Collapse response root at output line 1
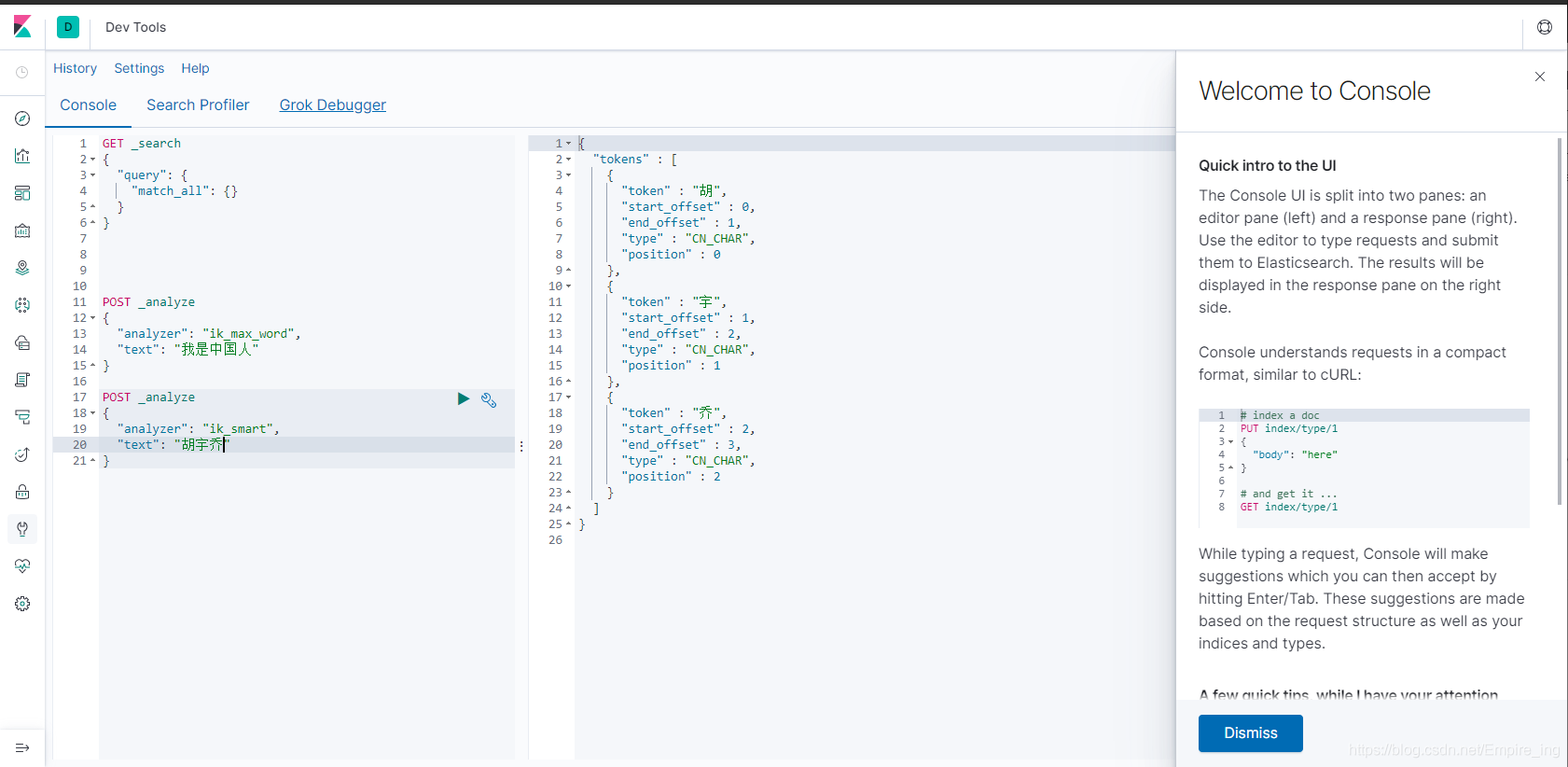Screen dimensions: 1568x767 pos(569,144)
